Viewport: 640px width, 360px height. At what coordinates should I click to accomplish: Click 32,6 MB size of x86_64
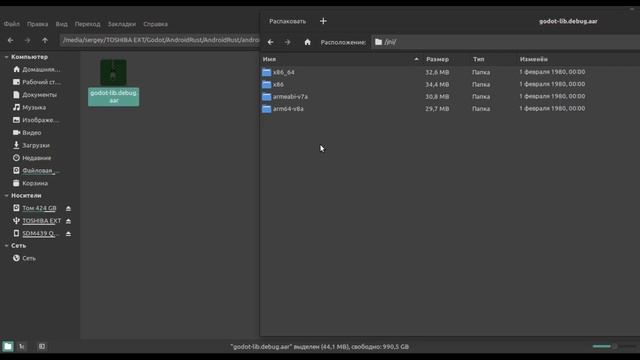437,72
